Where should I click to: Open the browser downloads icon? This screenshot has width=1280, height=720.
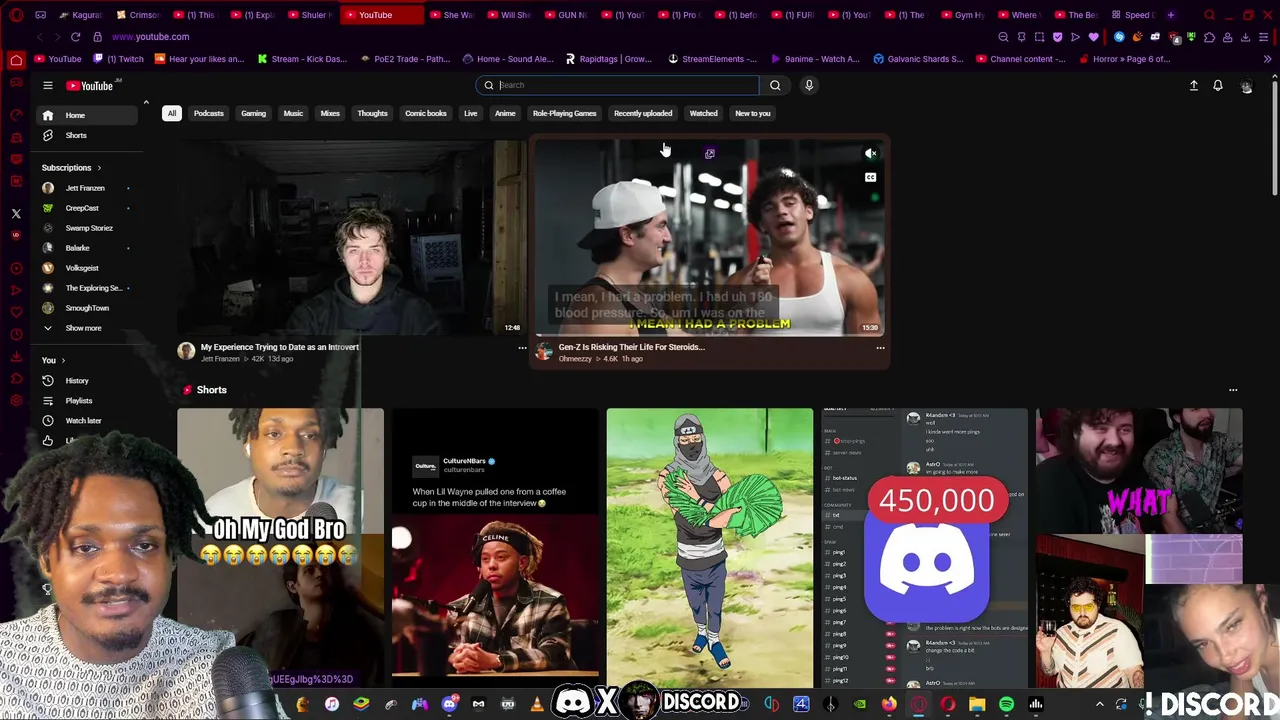coord(1245,37)
